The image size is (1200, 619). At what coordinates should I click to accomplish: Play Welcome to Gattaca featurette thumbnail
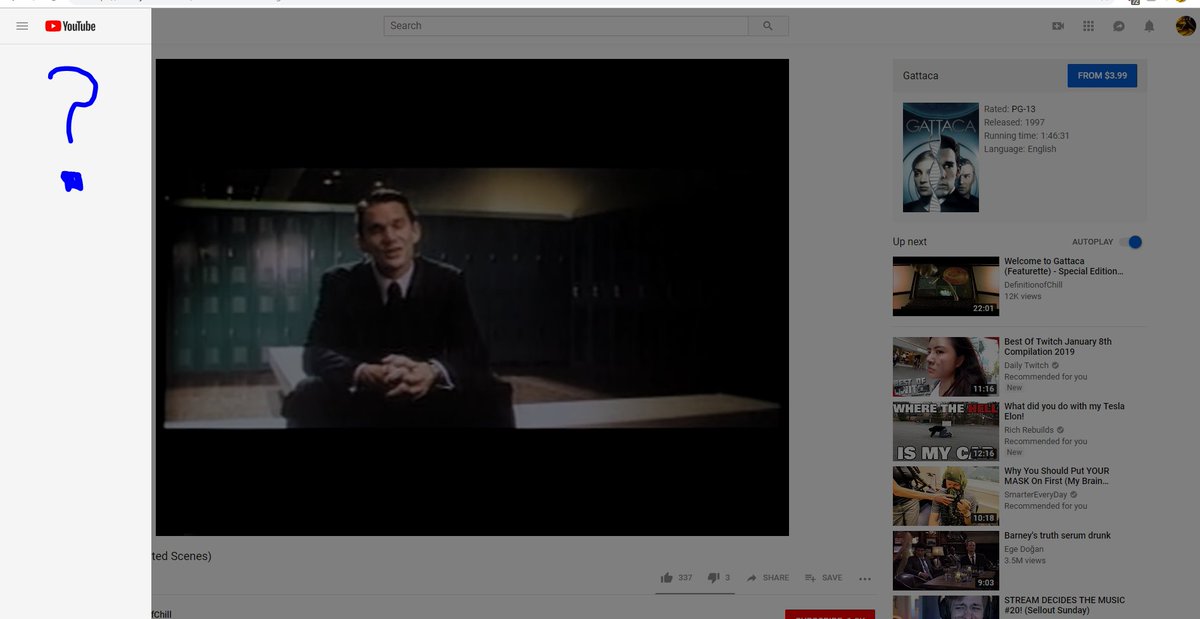point(946,287)
